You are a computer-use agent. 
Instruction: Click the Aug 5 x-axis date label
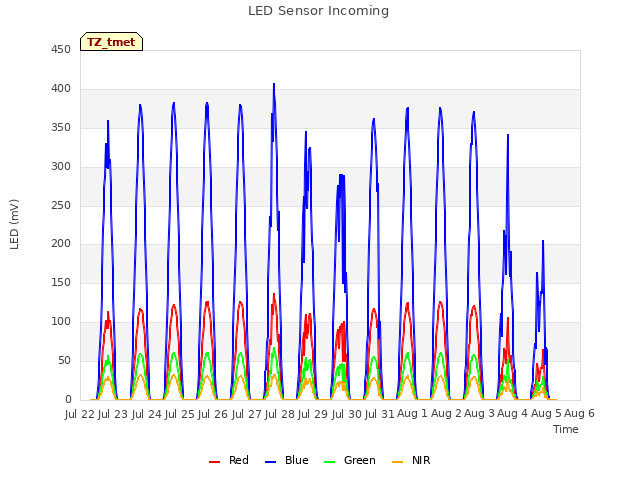coord(546,414)
